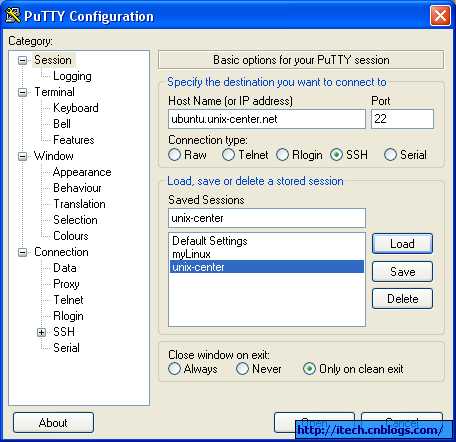Screen dimensions: 456x442
Task: Open the Session category
Action: 53,60
